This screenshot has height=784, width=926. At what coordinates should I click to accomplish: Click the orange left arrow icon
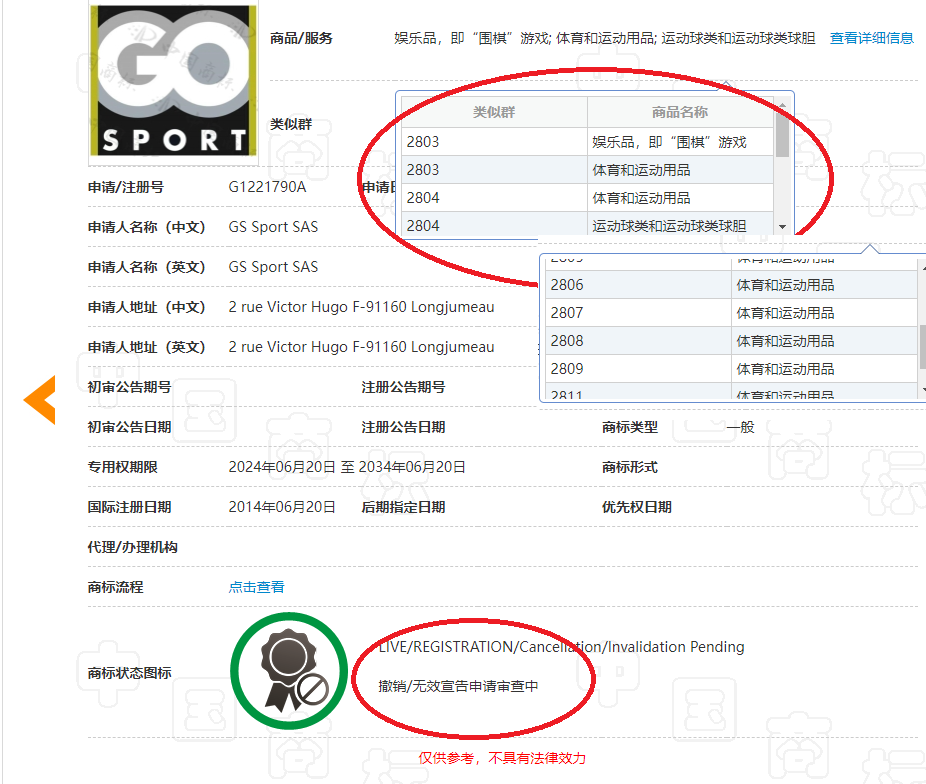40,400
